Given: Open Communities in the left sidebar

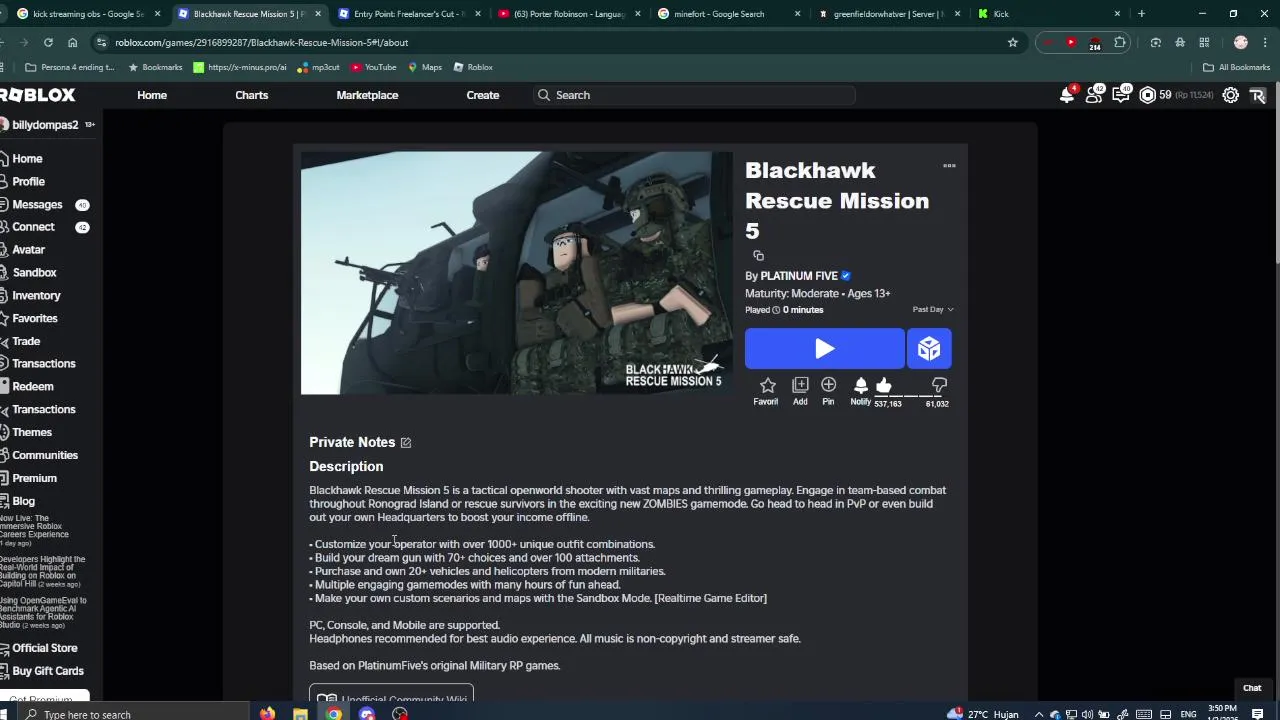Looking at the screenshot, I should (x=45, y=455).
